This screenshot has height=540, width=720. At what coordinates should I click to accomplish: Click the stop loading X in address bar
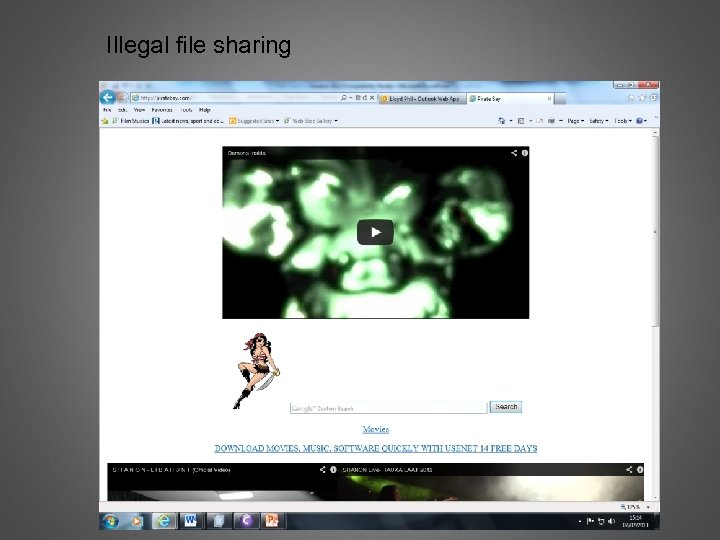point(372,98)
